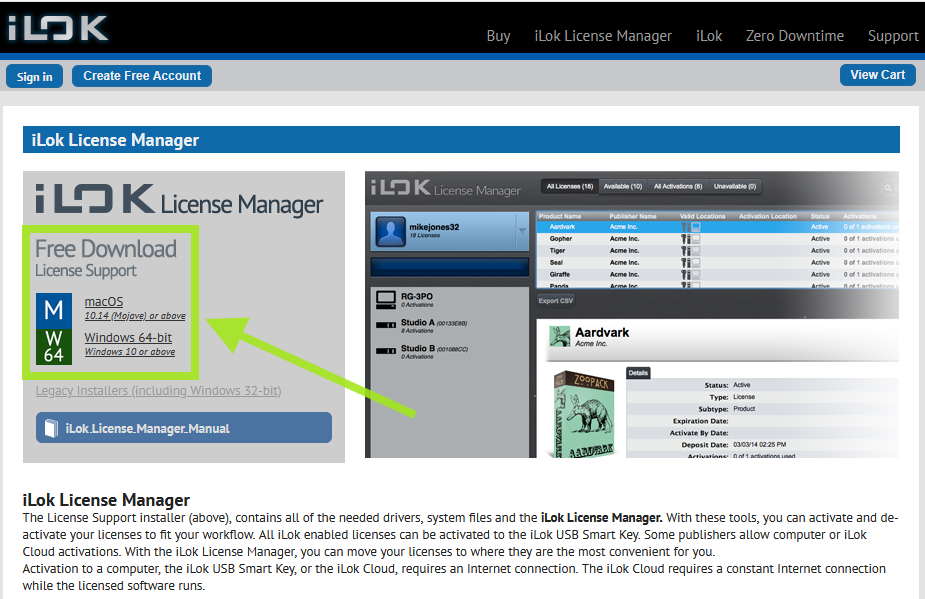Click the Studio A iLok key icon
The image size is (925, 599).
(x=386, y=325)
